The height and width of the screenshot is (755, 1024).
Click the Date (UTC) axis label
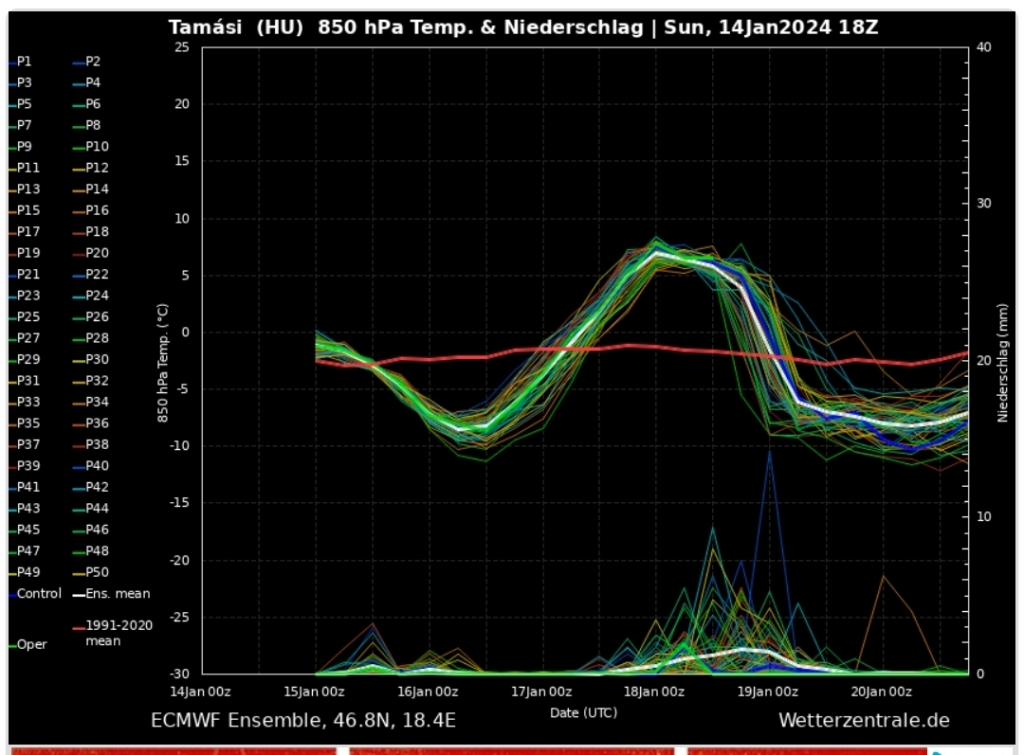tap(583, 712)
